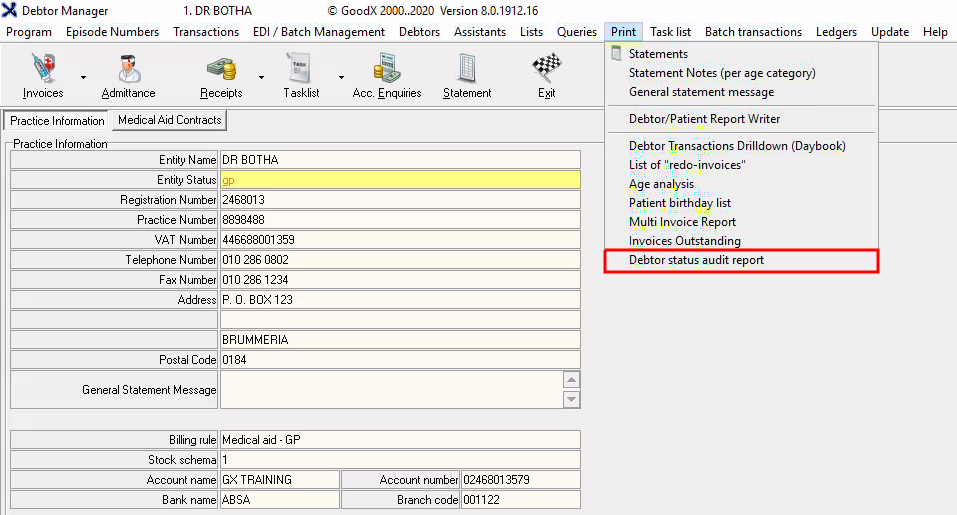This screenshot has height=515, width=957.
Task: Expand the Receipts dropdown arrow
Action: pyautogui.click(x=261, y=77)
